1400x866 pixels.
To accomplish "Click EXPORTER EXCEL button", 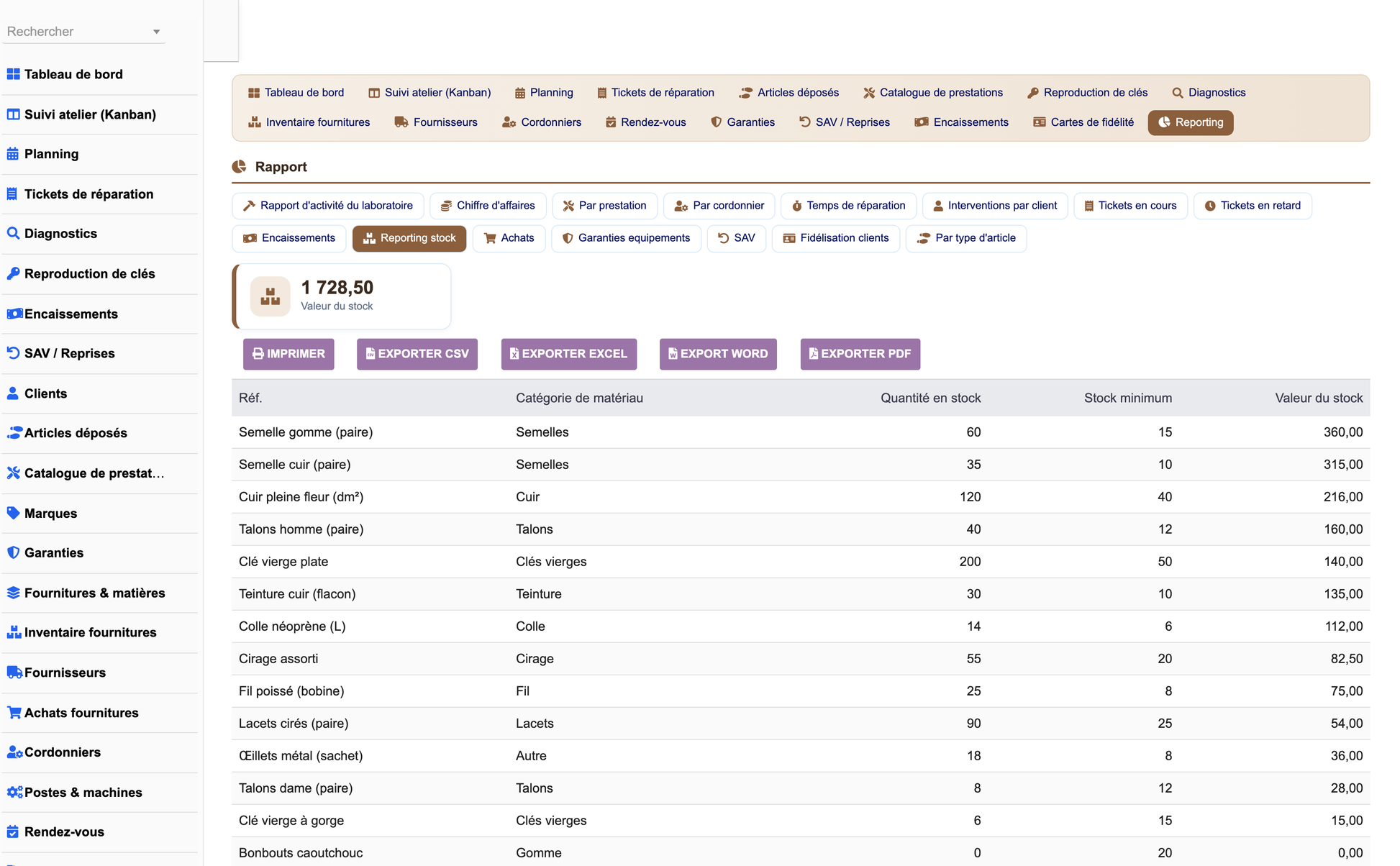I will pyautogui.click(x=569, y=354).
